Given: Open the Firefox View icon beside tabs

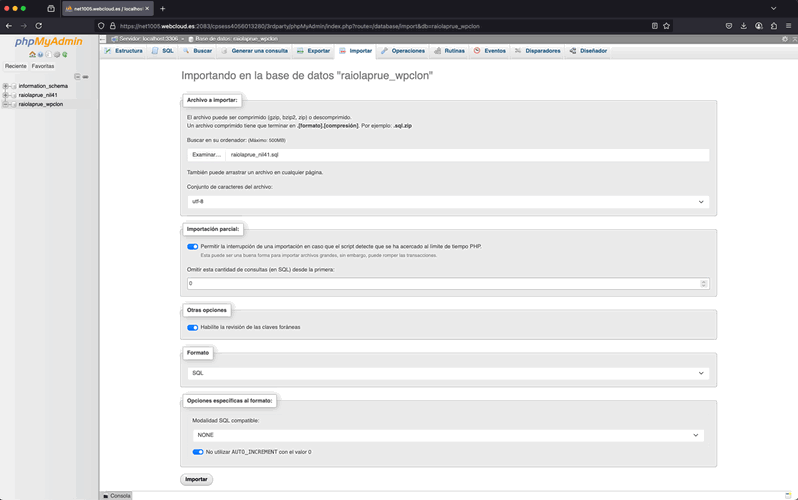Looking at the screenshot, I should click(51, 9).
